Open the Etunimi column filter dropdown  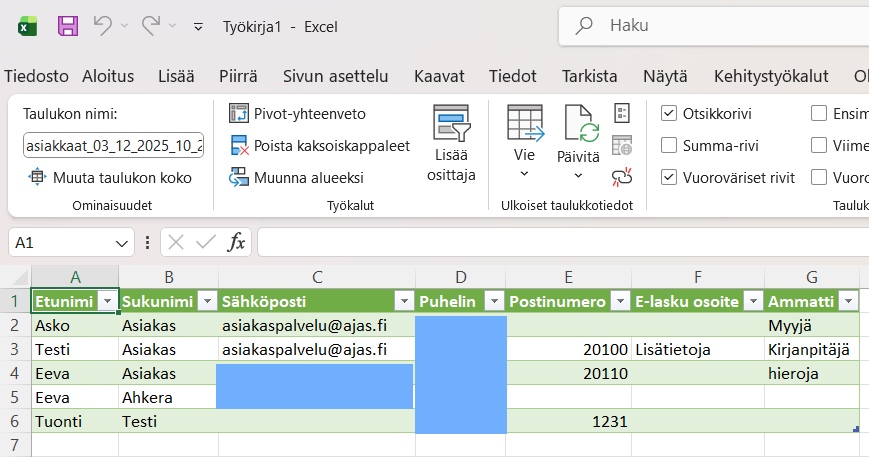point(107,302)
